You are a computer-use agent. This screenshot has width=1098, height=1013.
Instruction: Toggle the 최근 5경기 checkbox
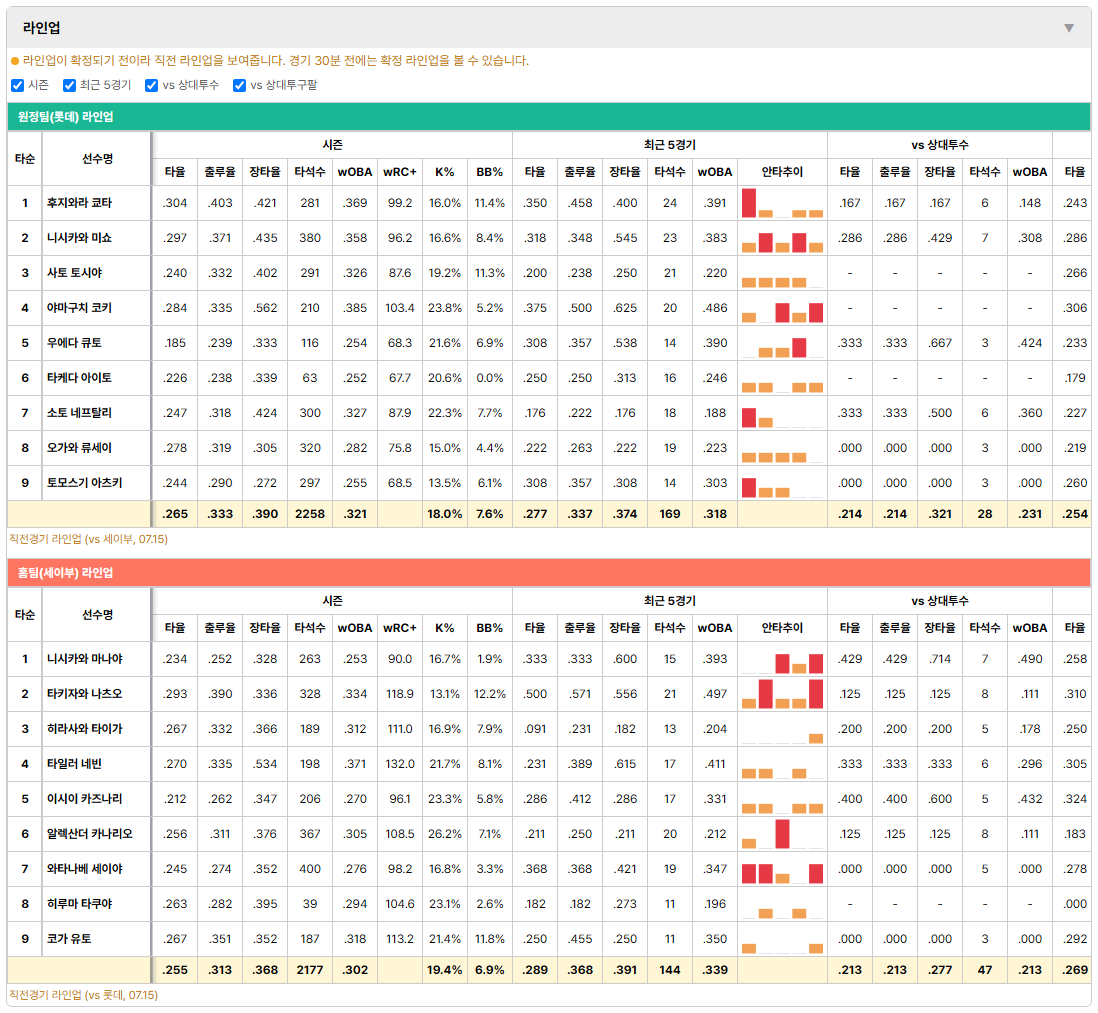pyautogui.click(x=69, y=85)
